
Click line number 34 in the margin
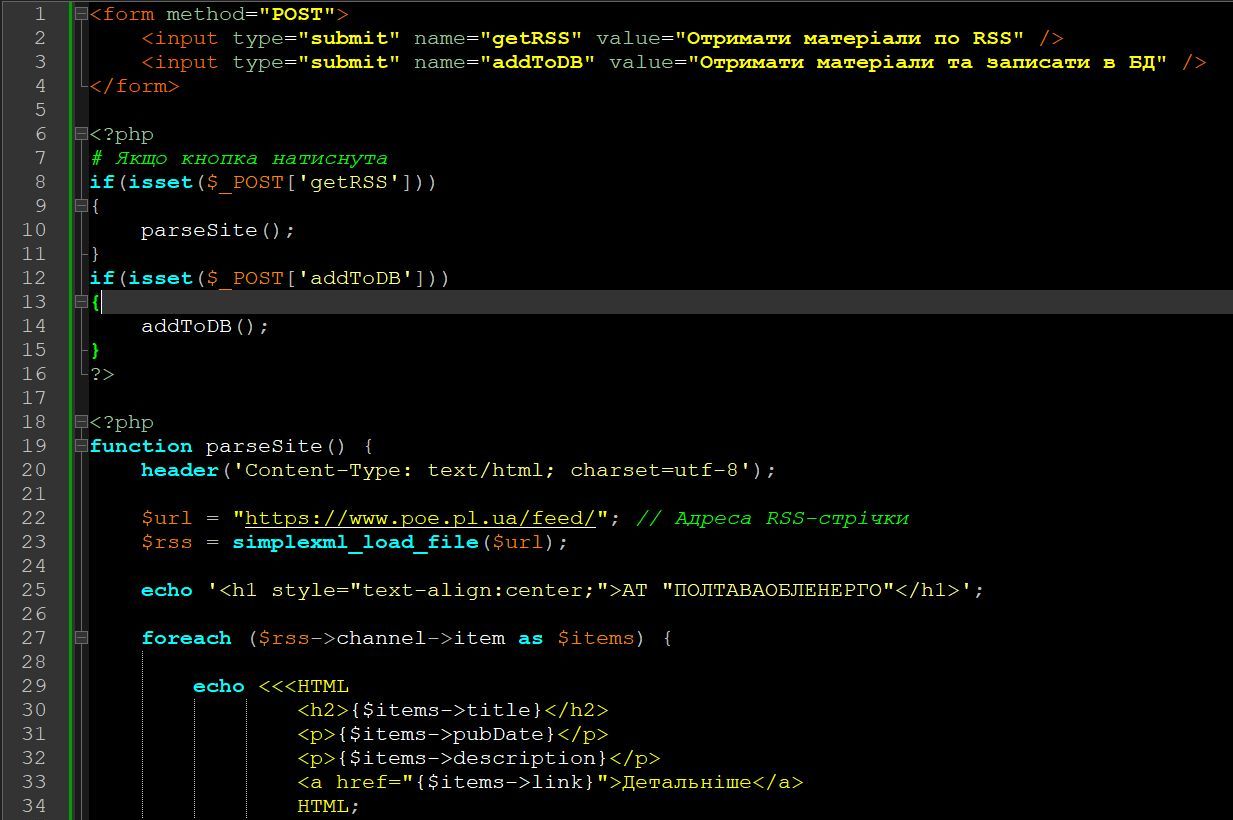coord(34,806)
